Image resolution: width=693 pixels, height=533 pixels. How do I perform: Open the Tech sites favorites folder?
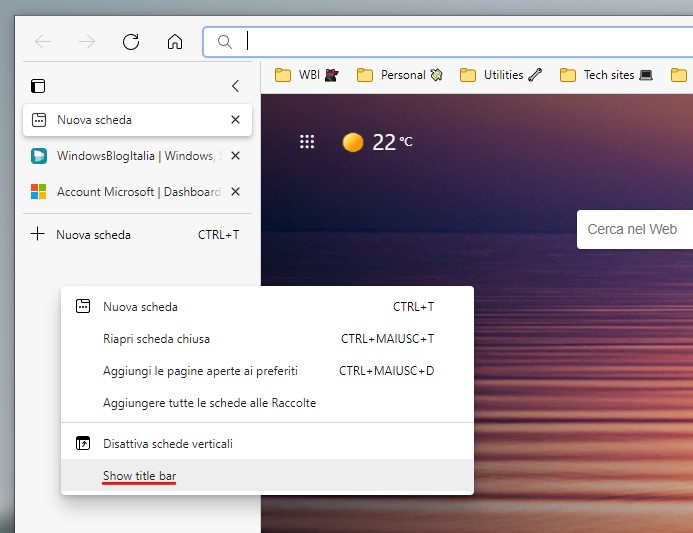[x=606, y=75]
